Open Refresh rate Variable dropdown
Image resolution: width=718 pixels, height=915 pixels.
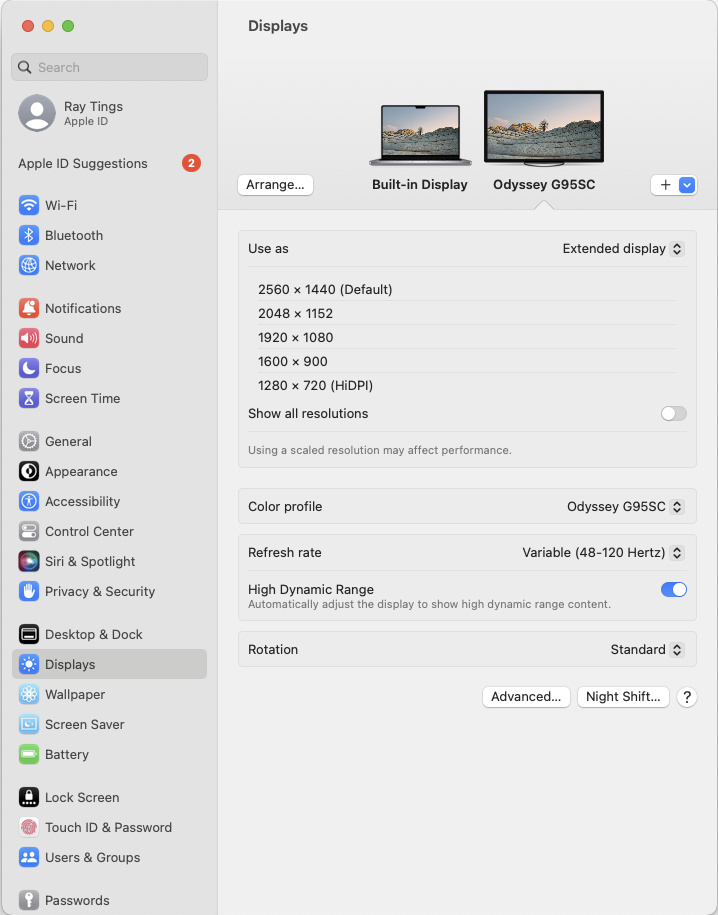[603, 553]
